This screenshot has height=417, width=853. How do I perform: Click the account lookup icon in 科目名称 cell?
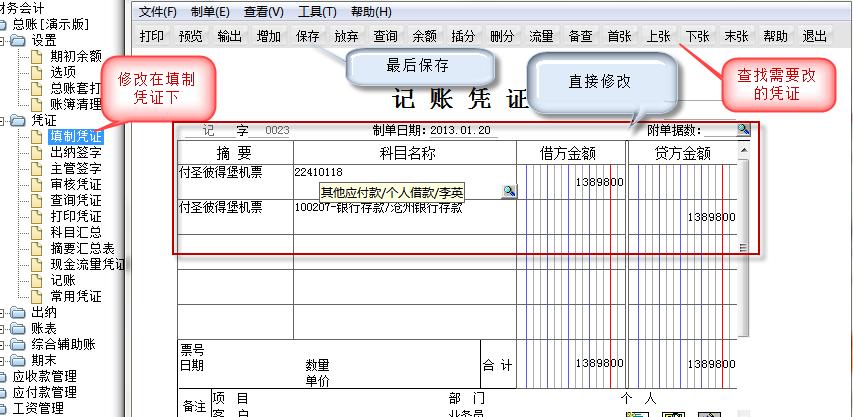click(x=509, y=191)
